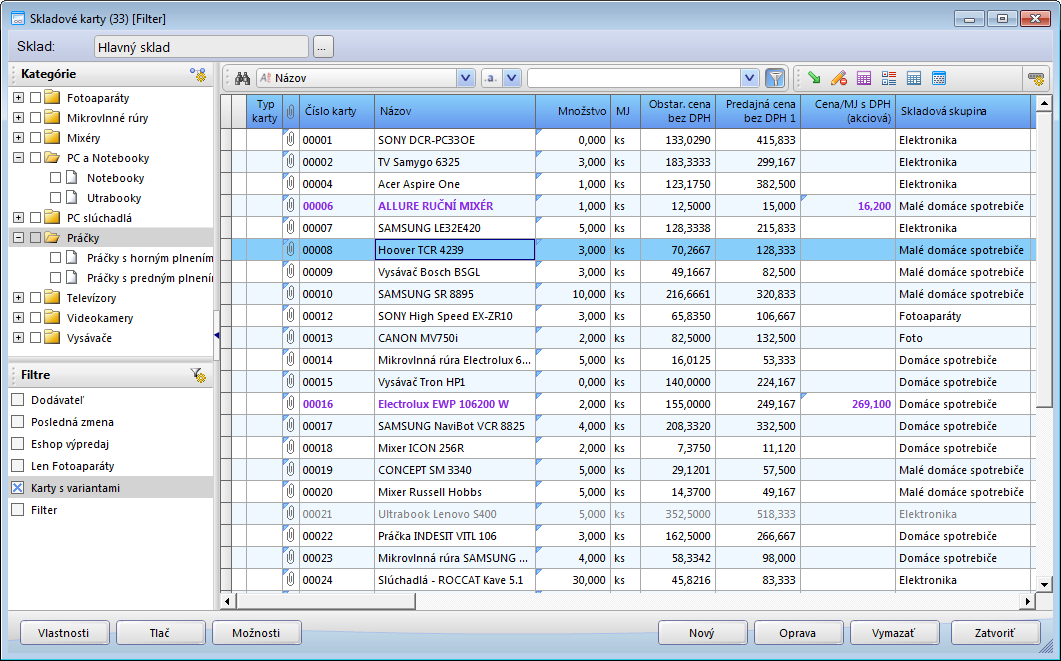The image size is (1061, 661).
Task: Click the pencil edit toolbar icon
Action: [x=839, y=78]
